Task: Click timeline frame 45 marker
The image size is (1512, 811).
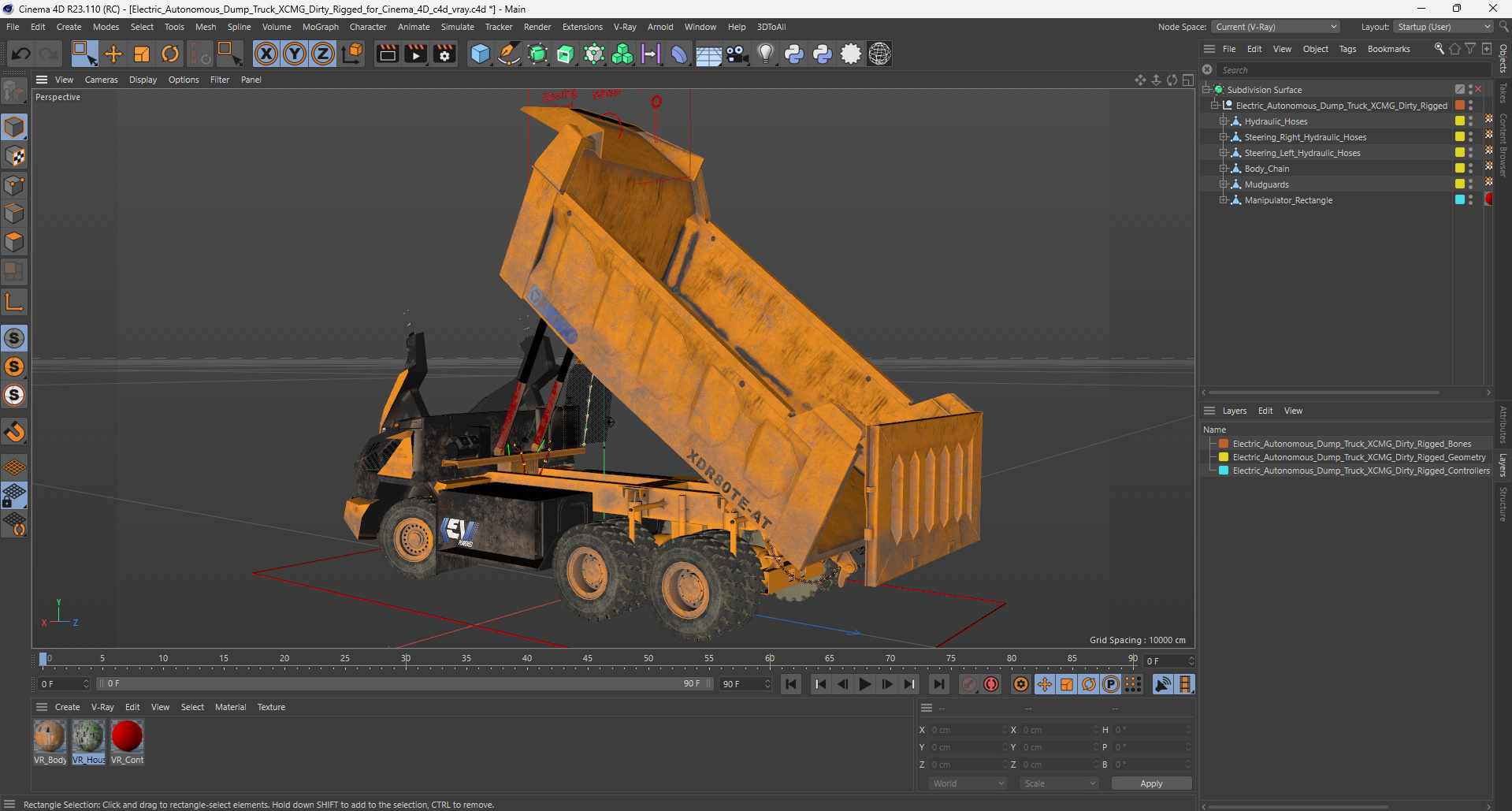Action: [x=588, y=659]
